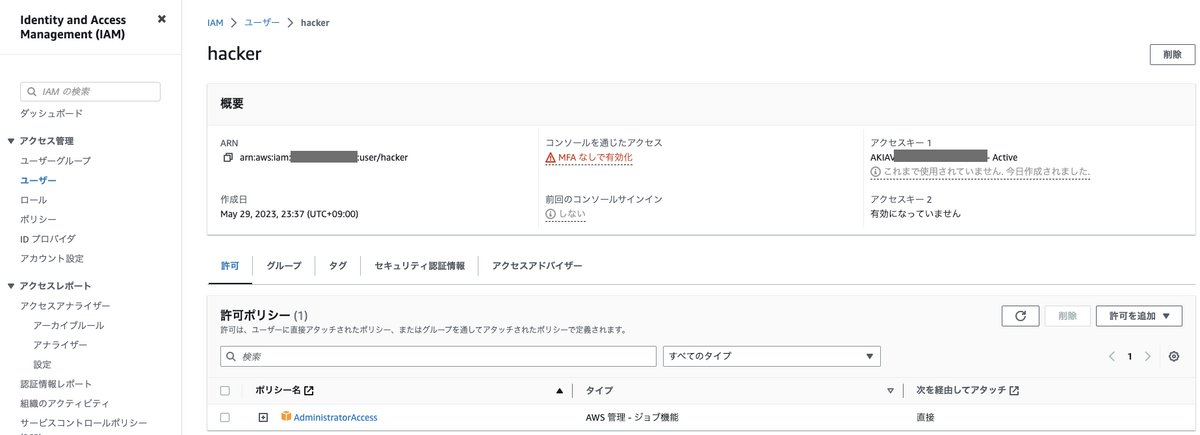
Task: Open ユーザーグループ in the sidebar
Action: [x=55, y=161]
